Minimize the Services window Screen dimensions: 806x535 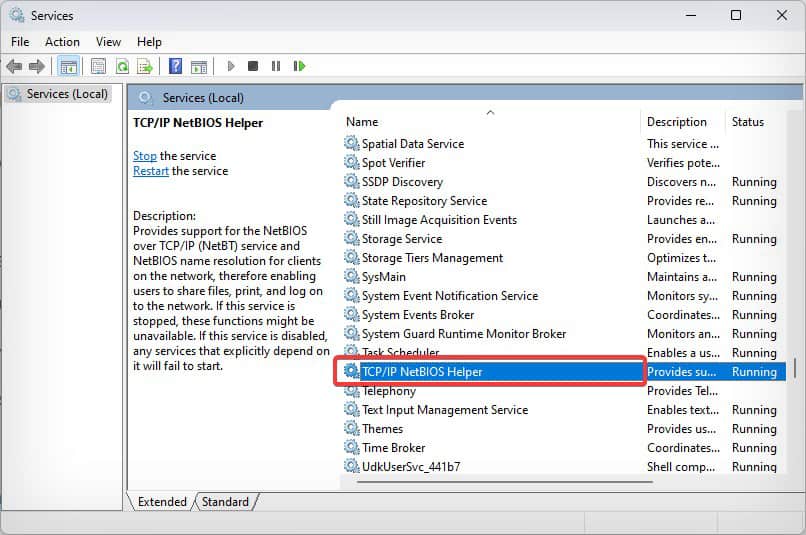pyautogui.click(x=691, y=15)
